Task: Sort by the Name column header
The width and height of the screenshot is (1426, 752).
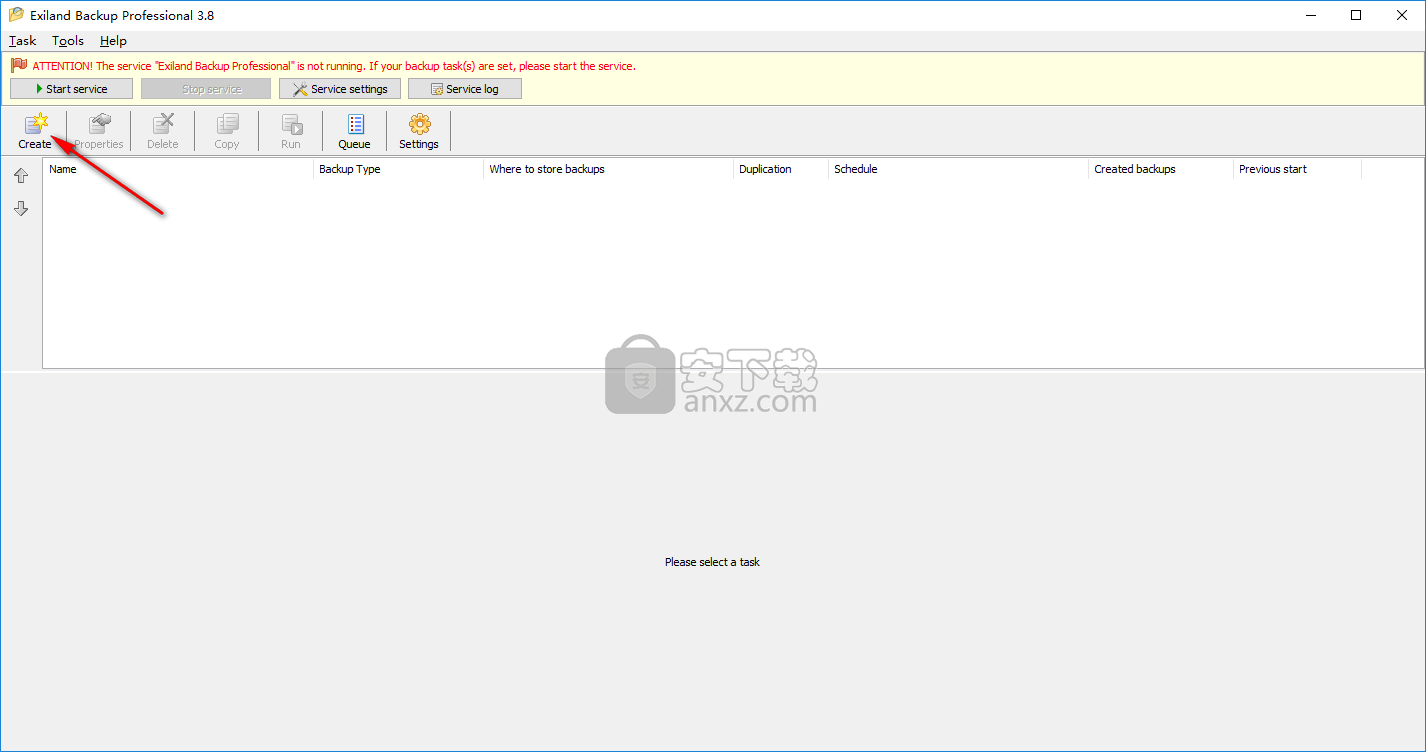Action: (178, 169)
